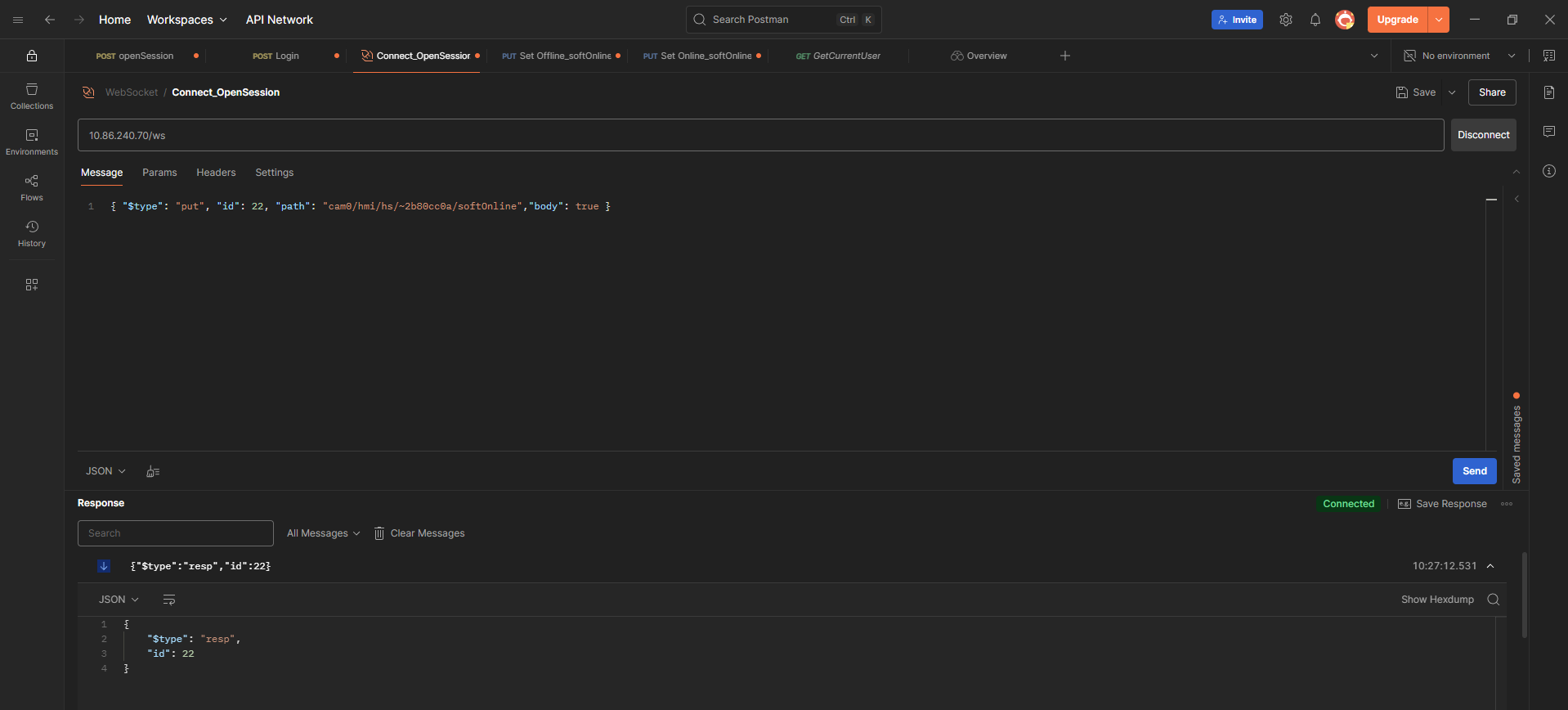The width and height of the screenshot is (1568, 710).
Task: Open the user avatar menu
Action: (1345, 20)
